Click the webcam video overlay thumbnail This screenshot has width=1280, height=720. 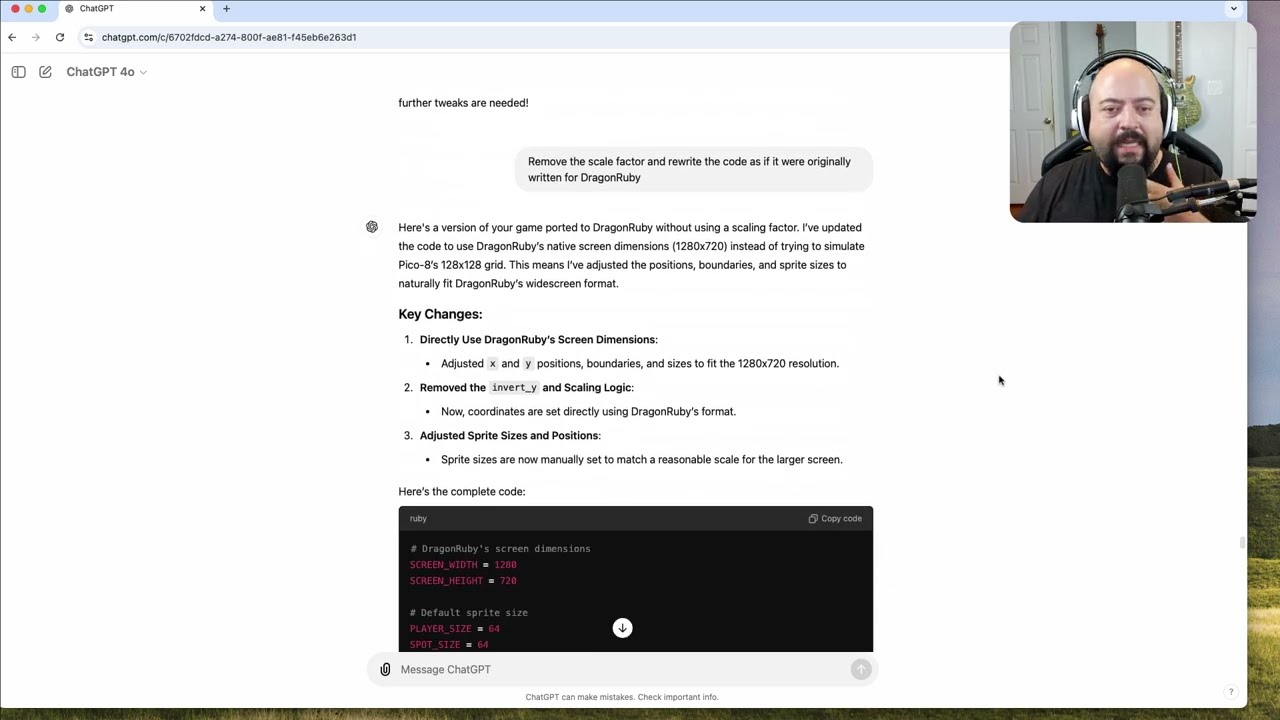[x=1133, y=121]
